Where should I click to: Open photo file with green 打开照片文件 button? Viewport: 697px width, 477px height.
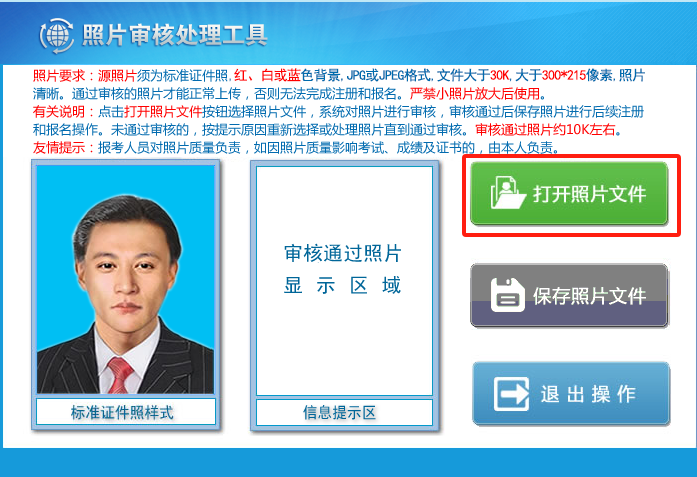[x=569, y=193]
